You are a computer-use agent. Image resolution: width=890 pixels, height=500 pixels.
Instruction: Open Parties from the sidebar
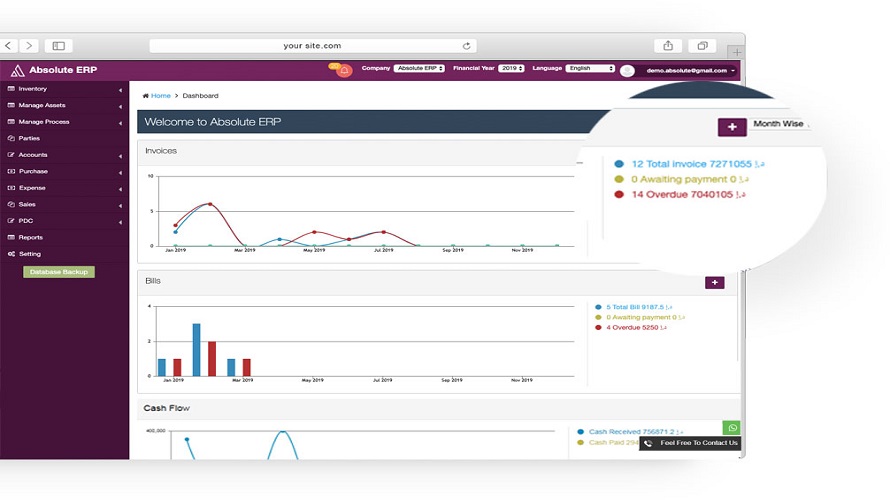[29, 138]
